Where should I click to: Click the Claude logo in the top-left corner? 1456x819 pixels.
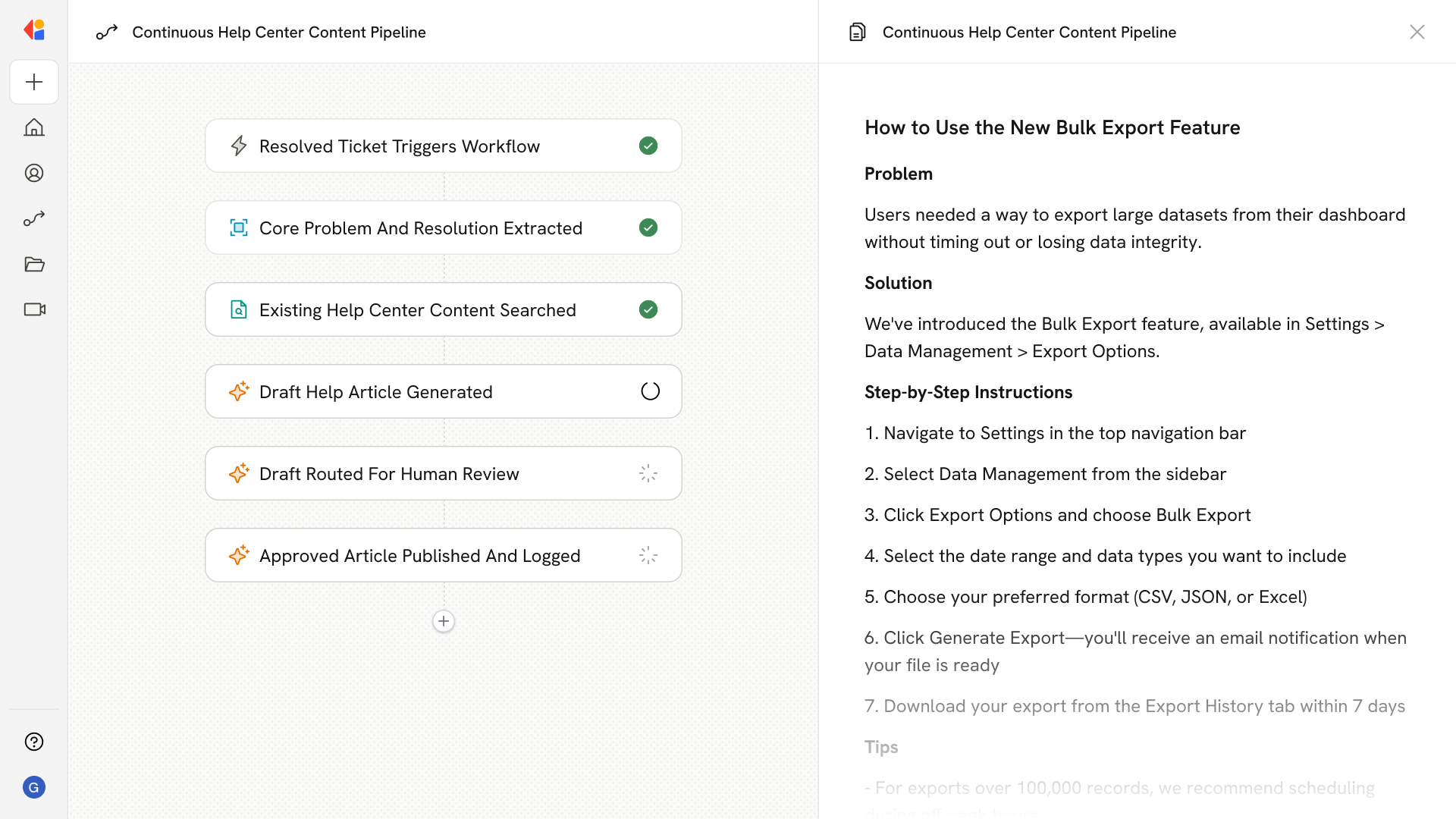pos(34,30)
